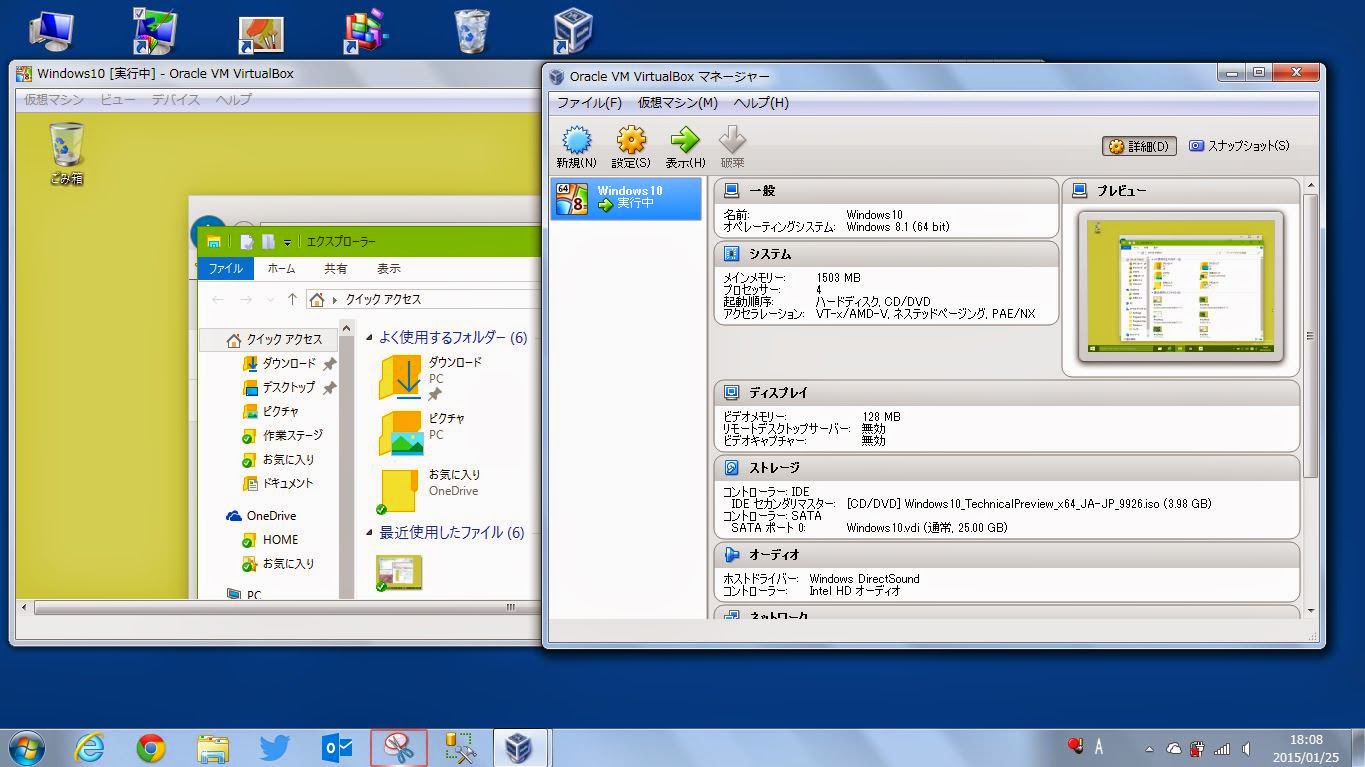1365x767 pixels.
Task: Click the 一般 general section header
Action: coord(886,190)
